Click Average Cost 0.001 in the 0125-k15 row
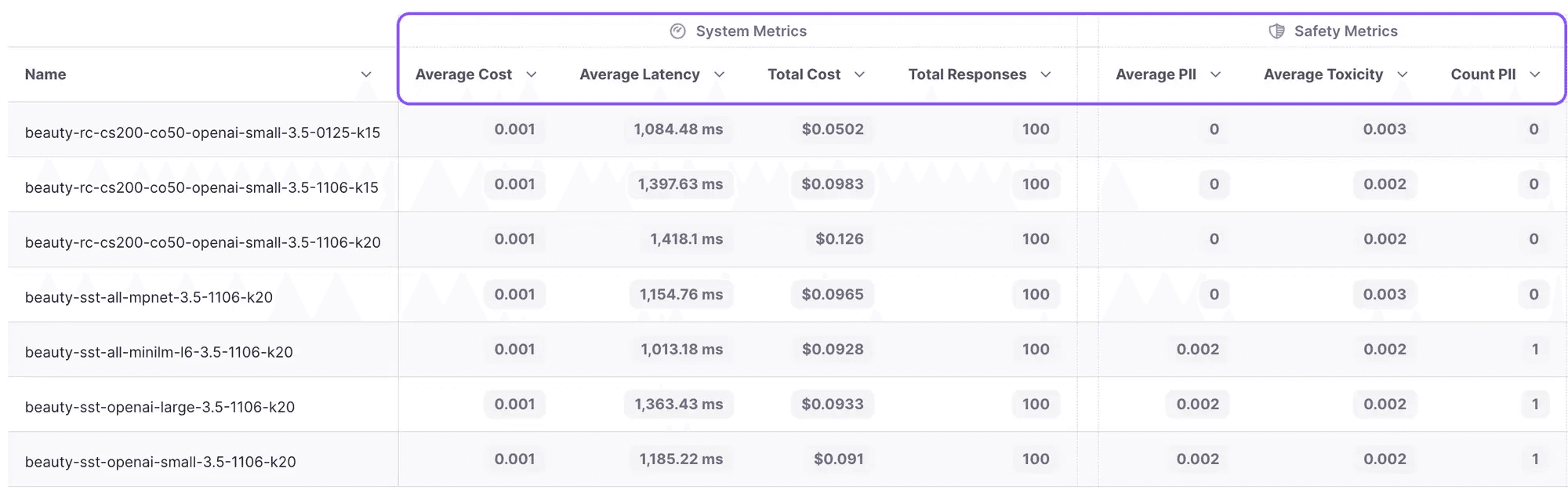Image resolution: width=1568 pixels, height=501 pixels. pos(514,129)
